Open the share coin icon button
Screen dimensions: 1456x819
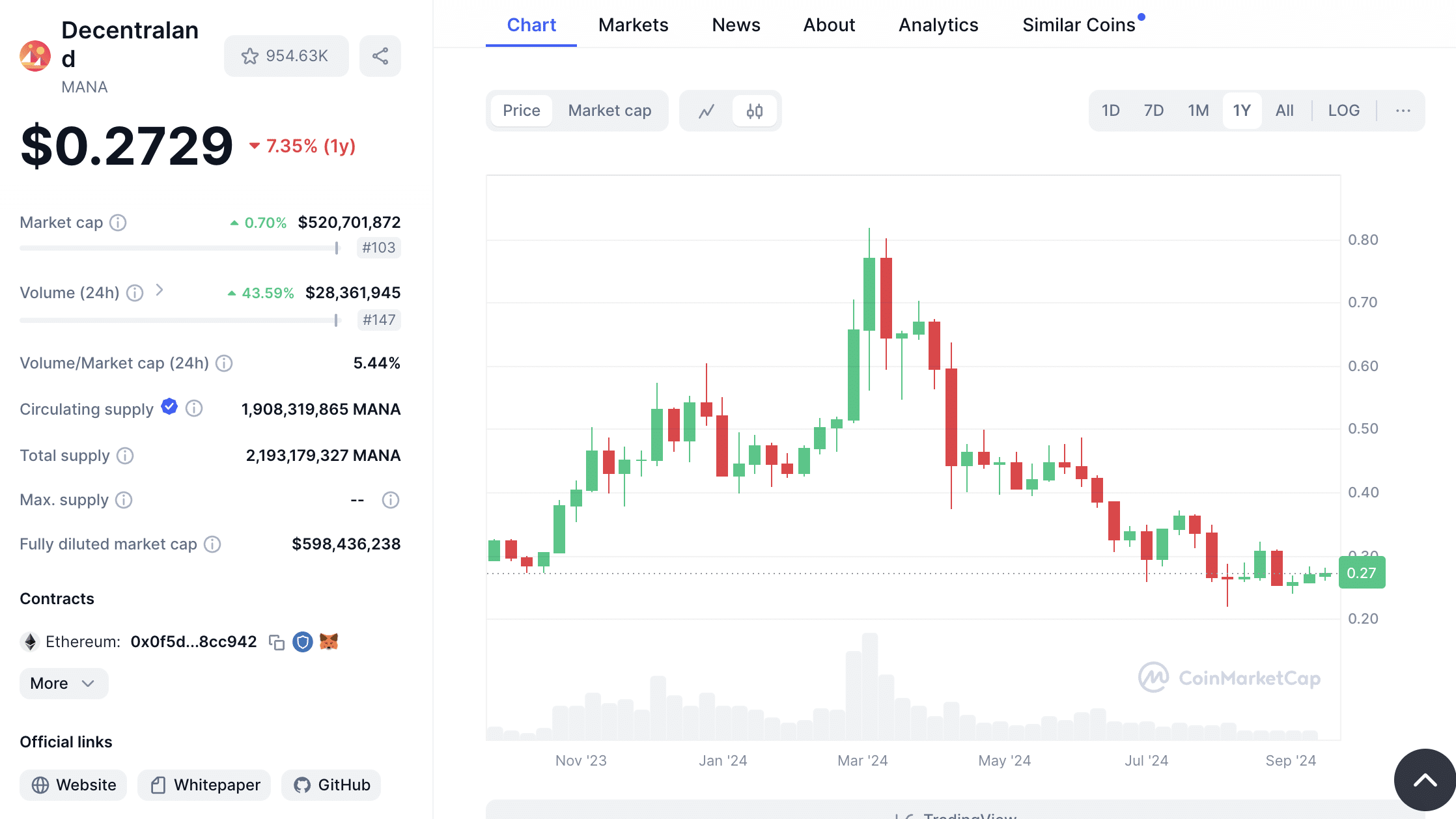pyautogui.click(x=380, y=56)
